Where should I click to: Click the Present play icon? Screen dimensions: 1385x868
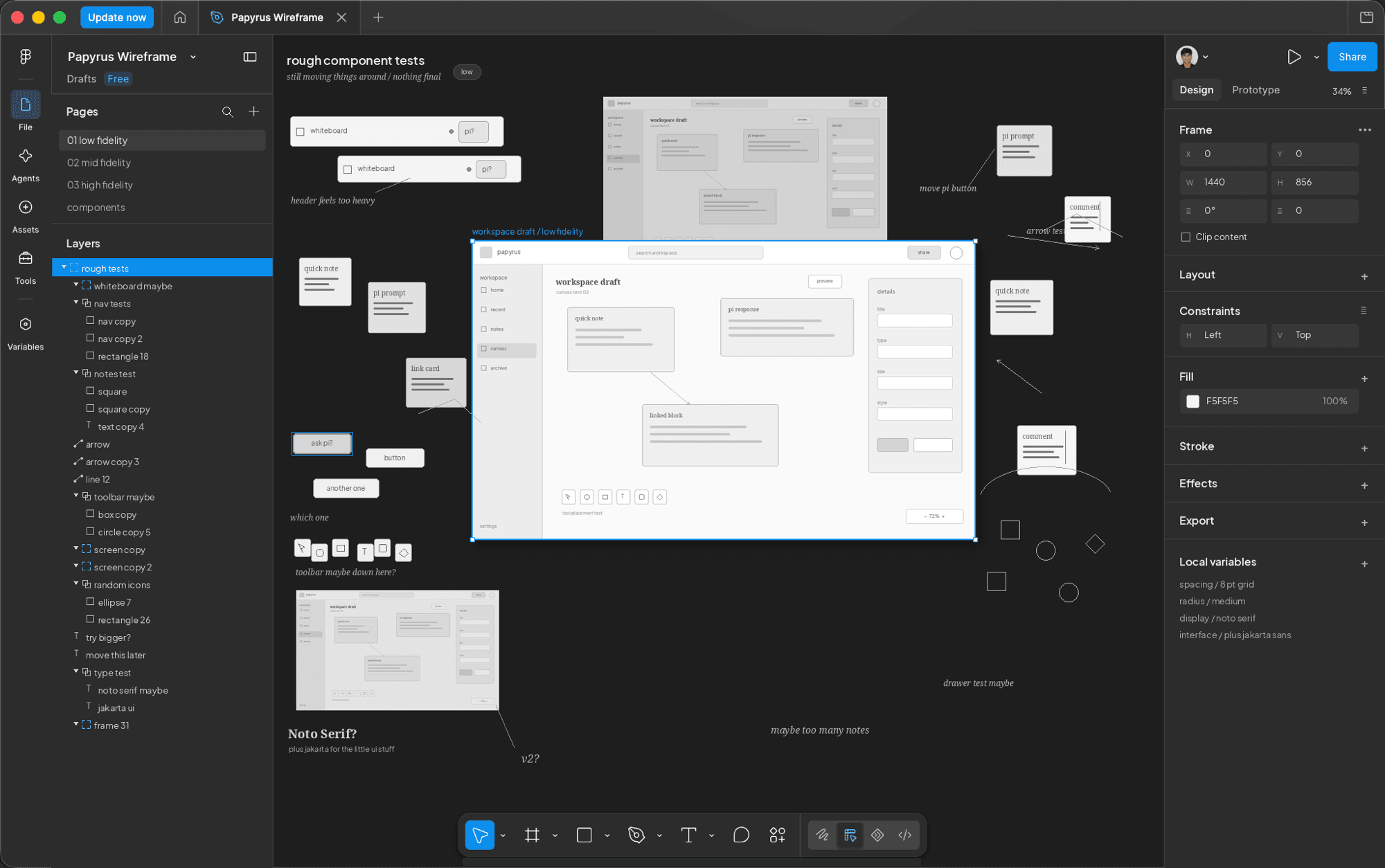1294,57
